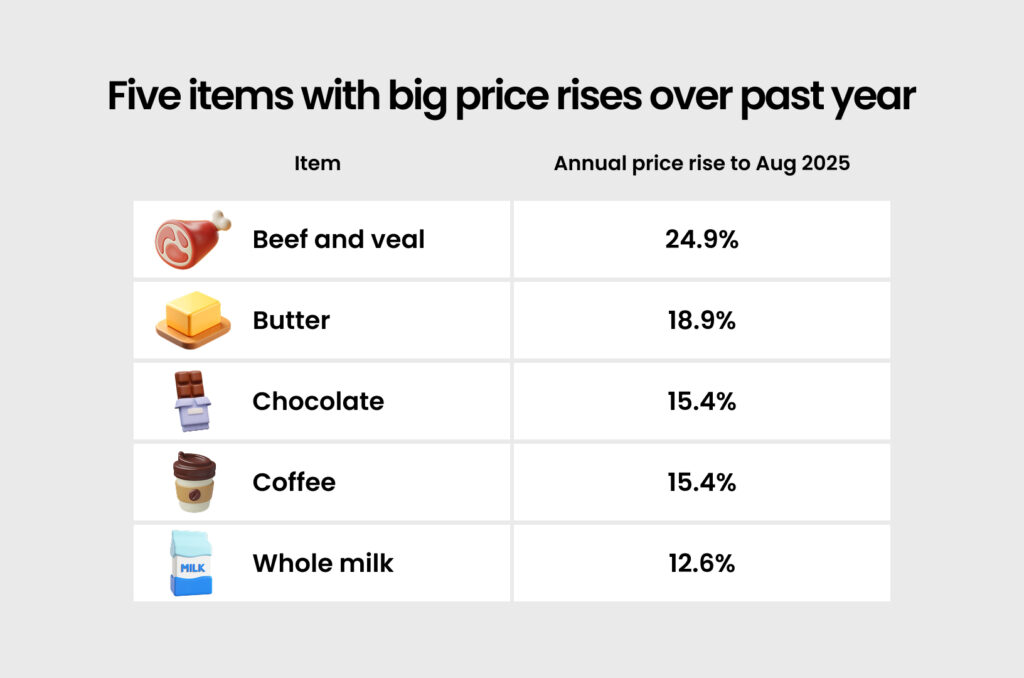Click the chocolate bar icon
The height and width of the screenshot is (678, 1024).
click(192, 401)
